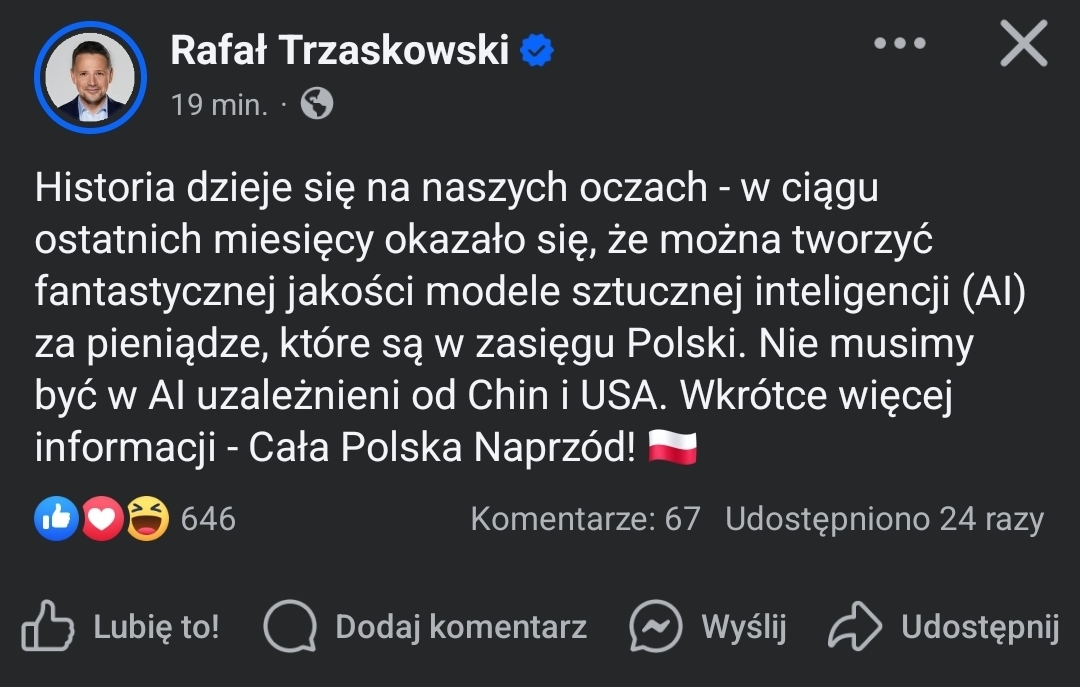
Task: Close the post with the X
Action: point(1023,45)
